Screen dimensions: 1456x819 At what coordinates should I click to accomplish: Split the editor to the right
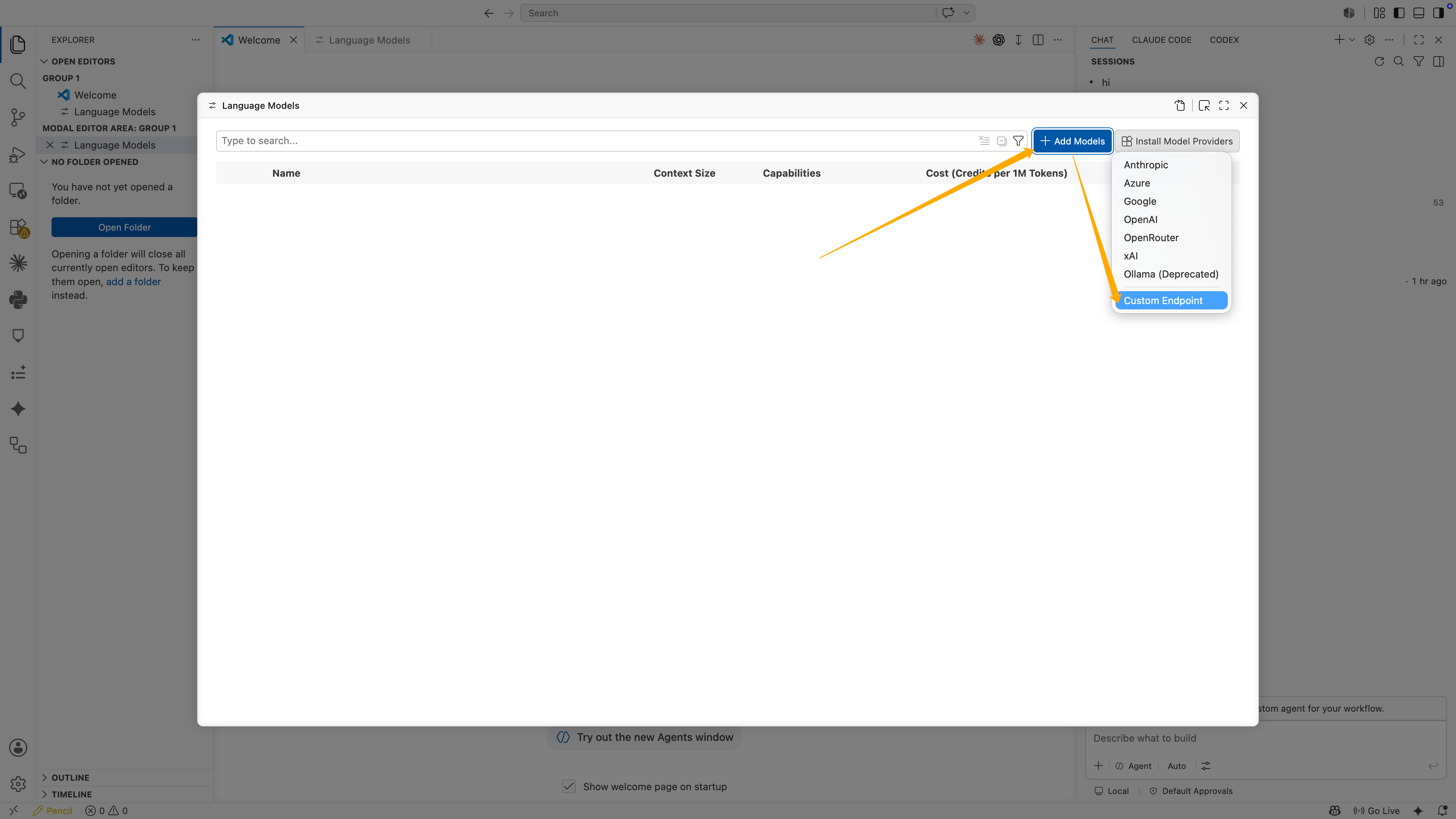coord(1038,39)
